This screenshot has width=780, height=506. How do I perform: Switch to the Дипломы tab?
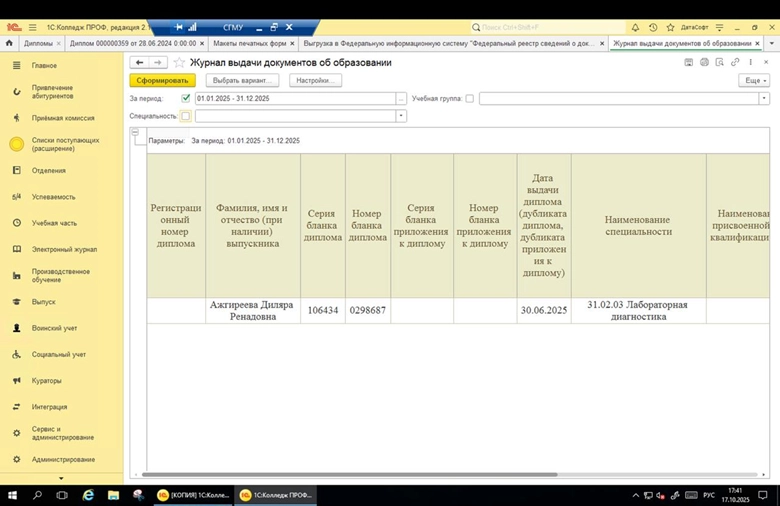(x=38, y=44)
